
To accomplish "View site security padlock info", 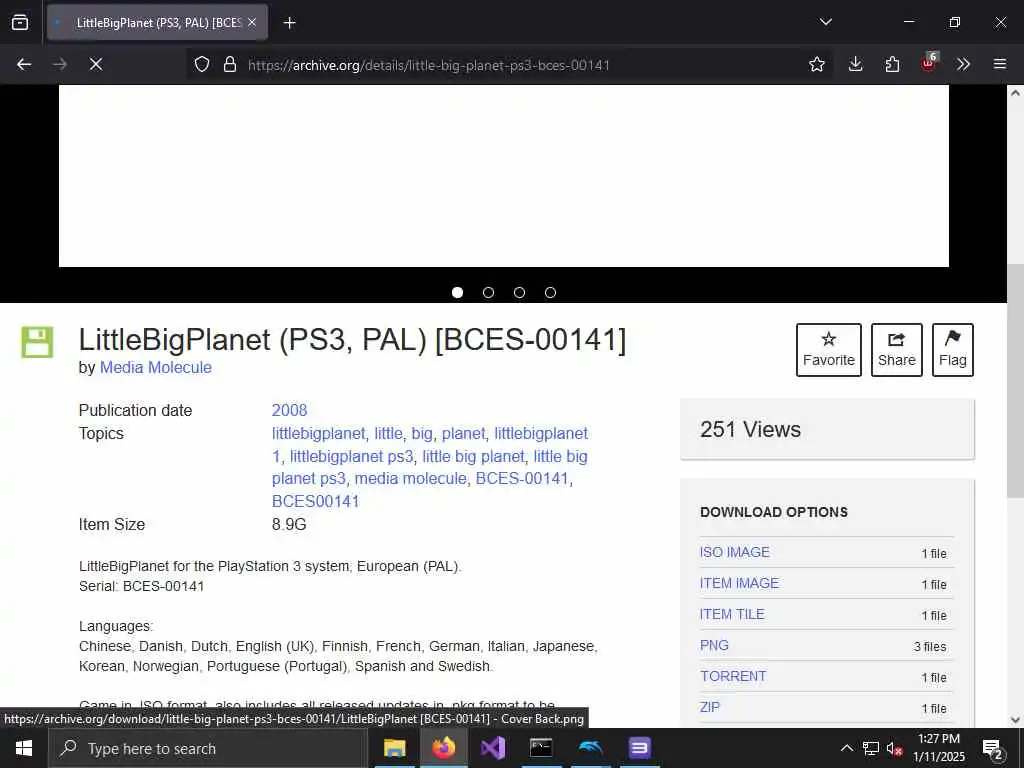I will [x=229, y=64].
